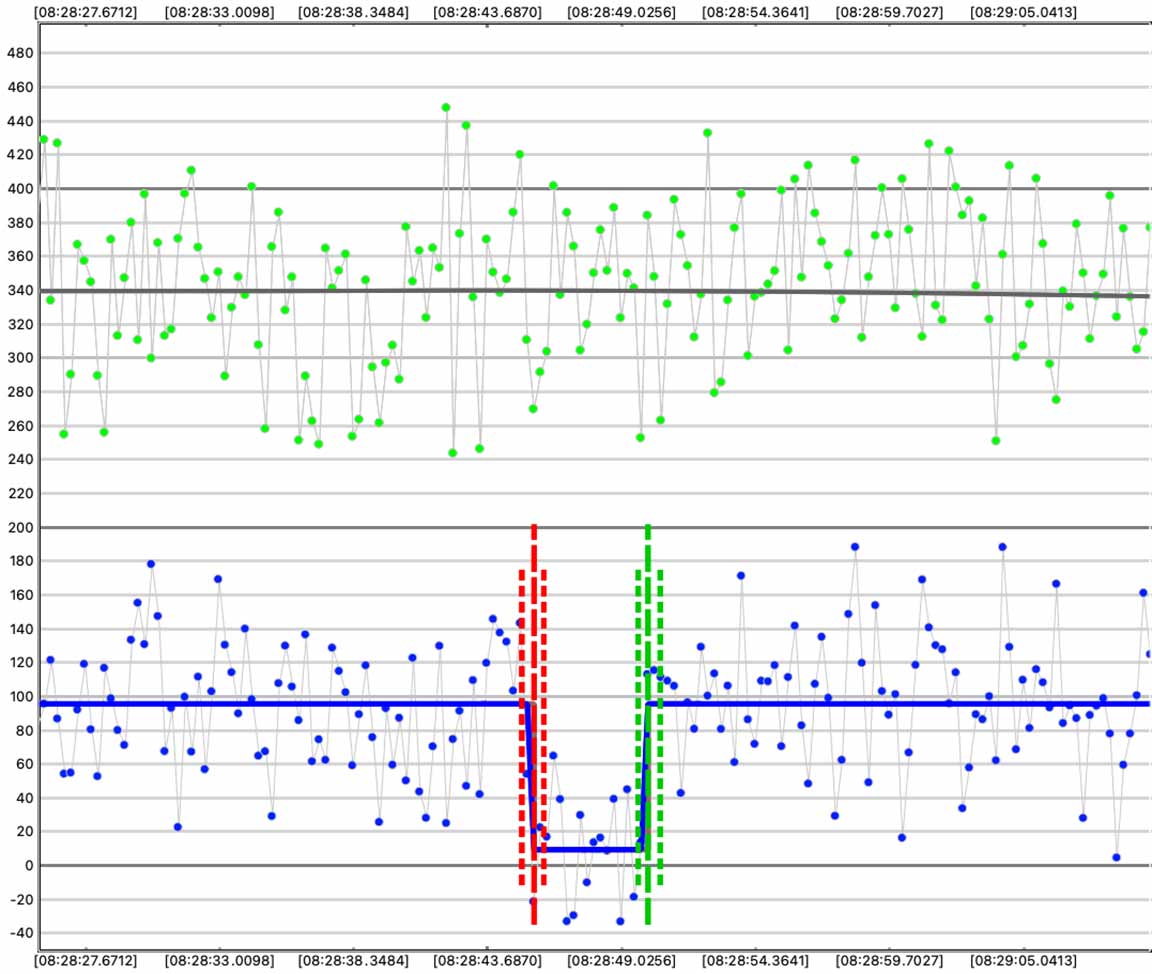Click y-axis label 320
Image resolution: width=1152 pixels, height=974 pixels.
20,324
